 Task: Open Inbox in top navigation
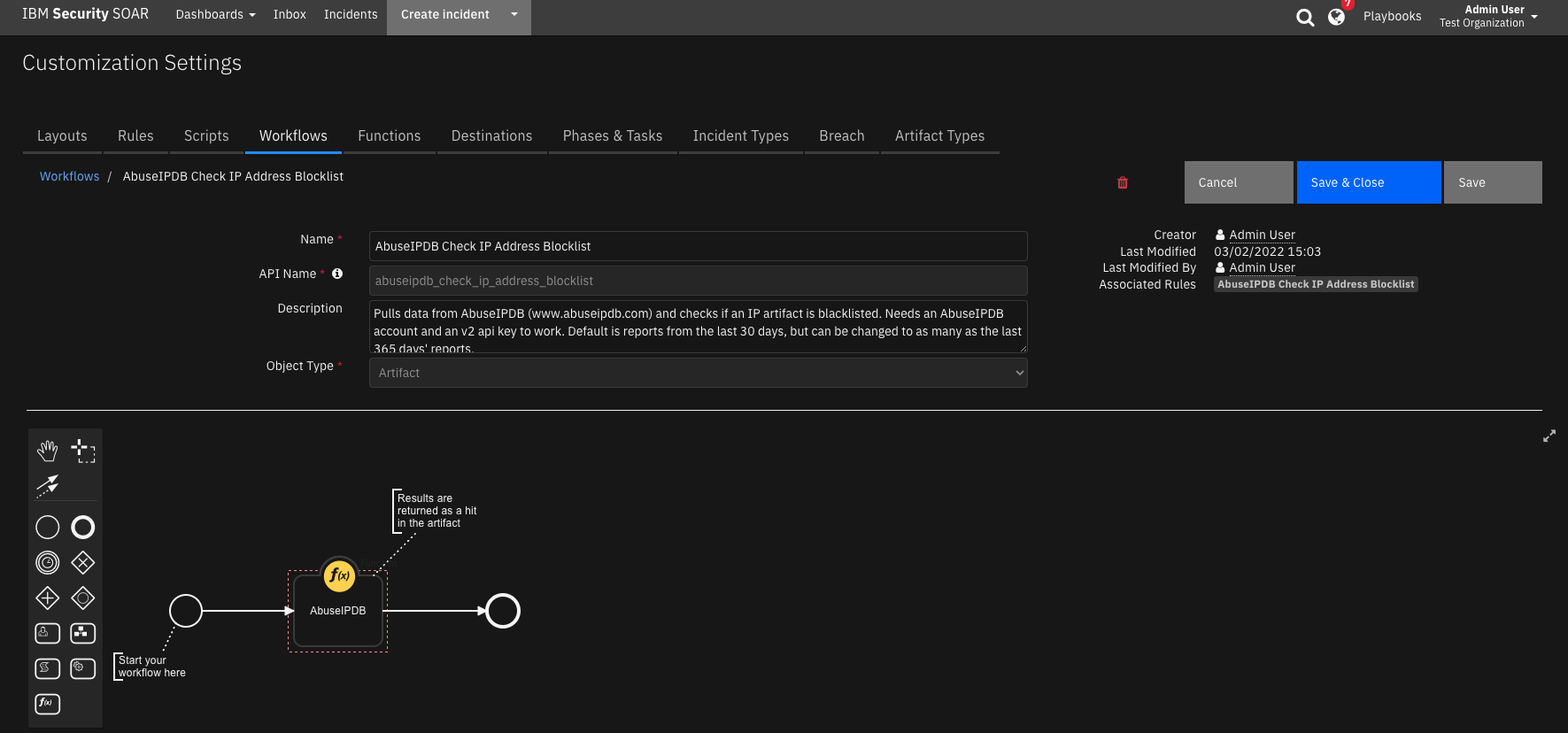click(290, 14)
